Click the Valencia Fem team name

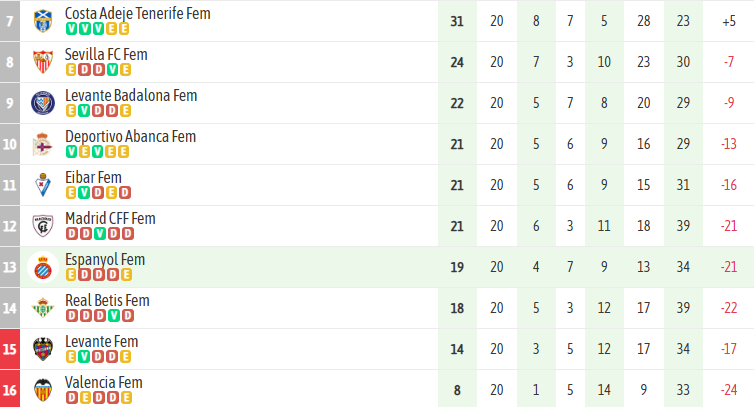pos(104,383)
